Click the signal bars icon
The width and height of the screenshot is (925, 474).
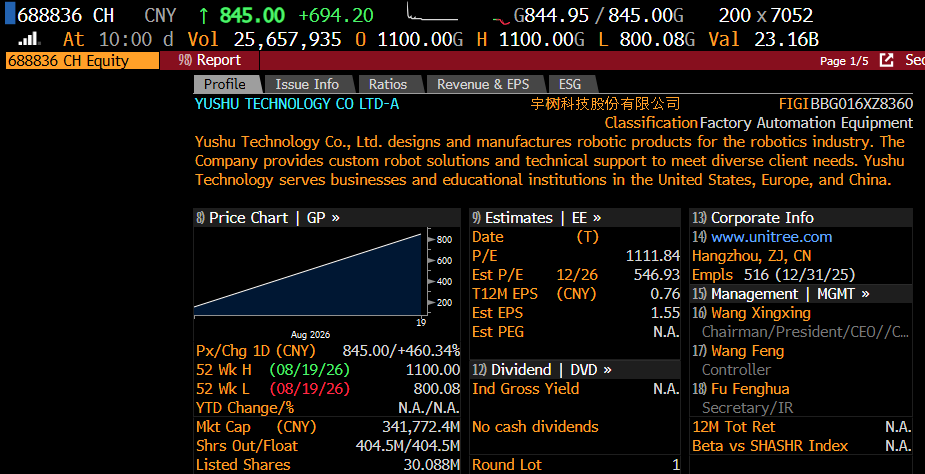click(29, 40)
